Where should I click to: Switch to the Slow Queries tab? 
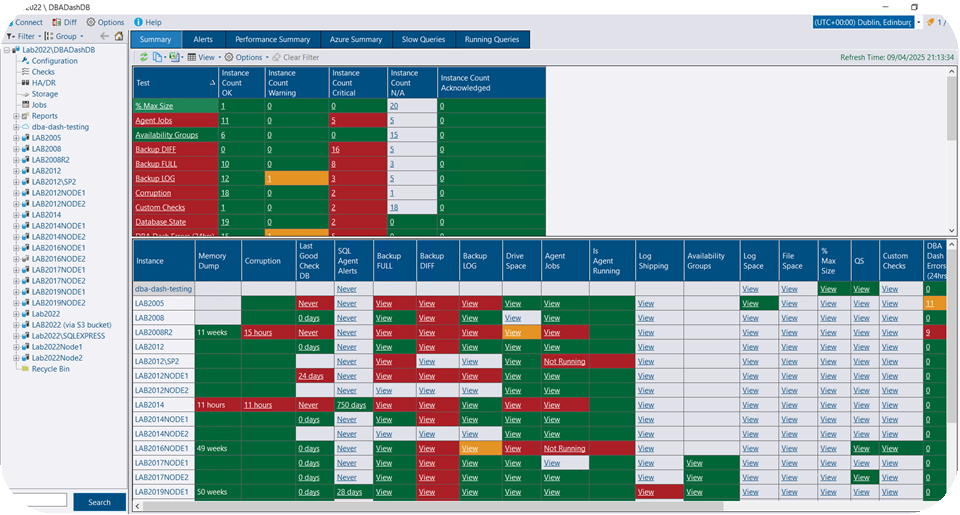[423, 39]
